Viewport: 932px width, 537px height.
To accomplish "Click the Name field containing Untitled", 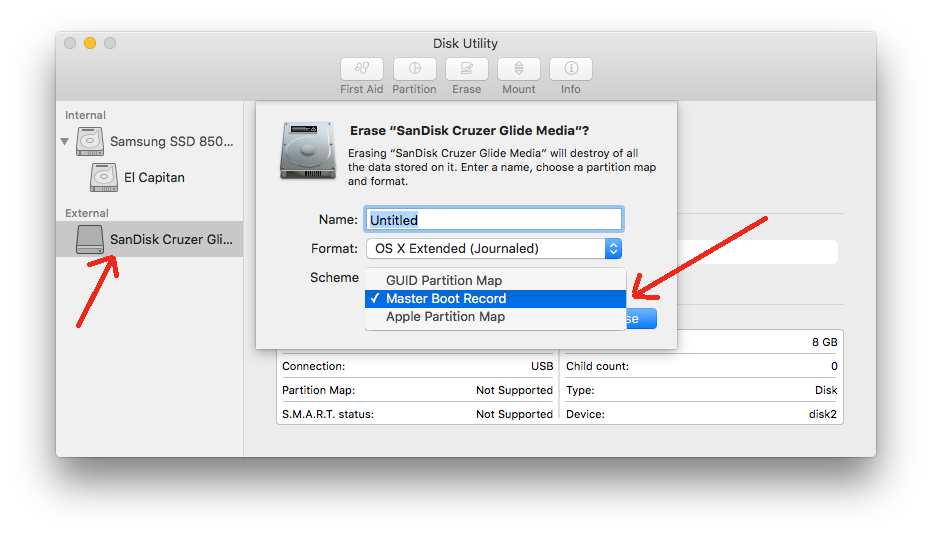I will [494, 219].
